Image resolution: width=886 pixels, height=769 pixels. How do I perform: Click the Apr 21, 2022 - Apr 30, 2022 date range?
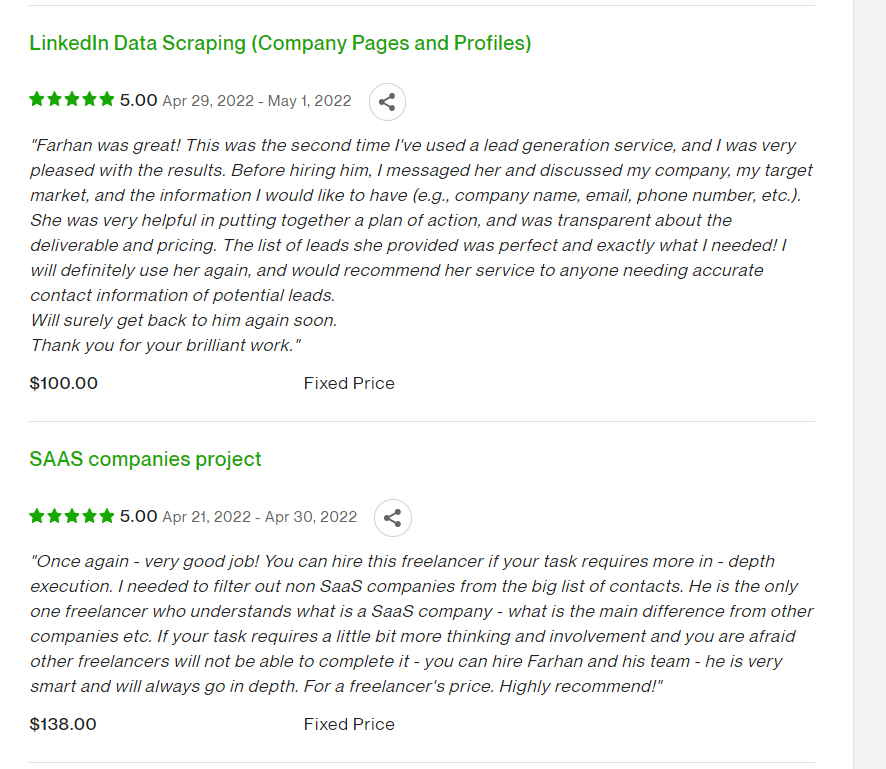pyautogui.click(x=260, y=516)
